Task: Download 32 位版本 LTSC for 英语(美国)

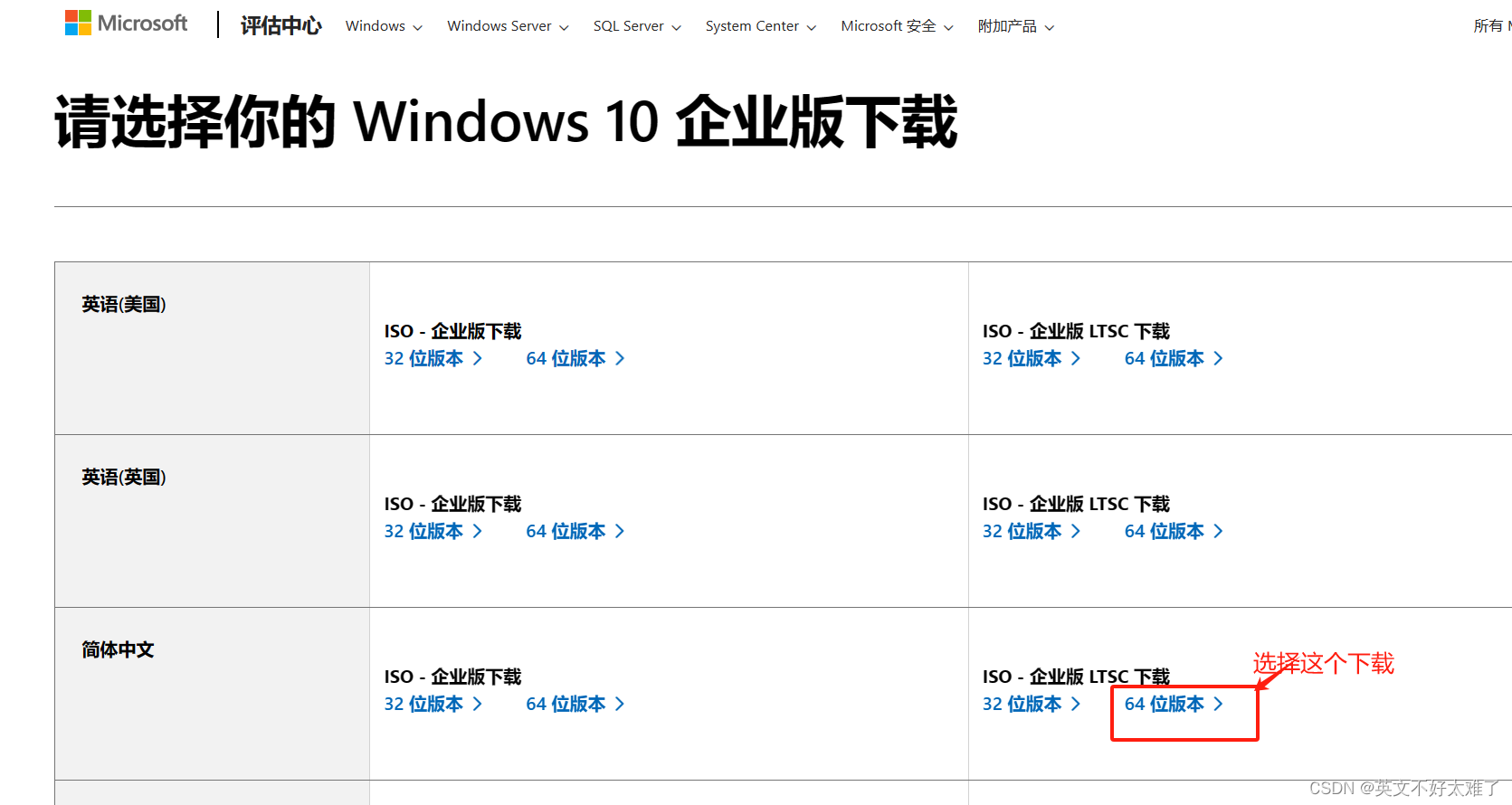Action: click(x=1032, y=358)
